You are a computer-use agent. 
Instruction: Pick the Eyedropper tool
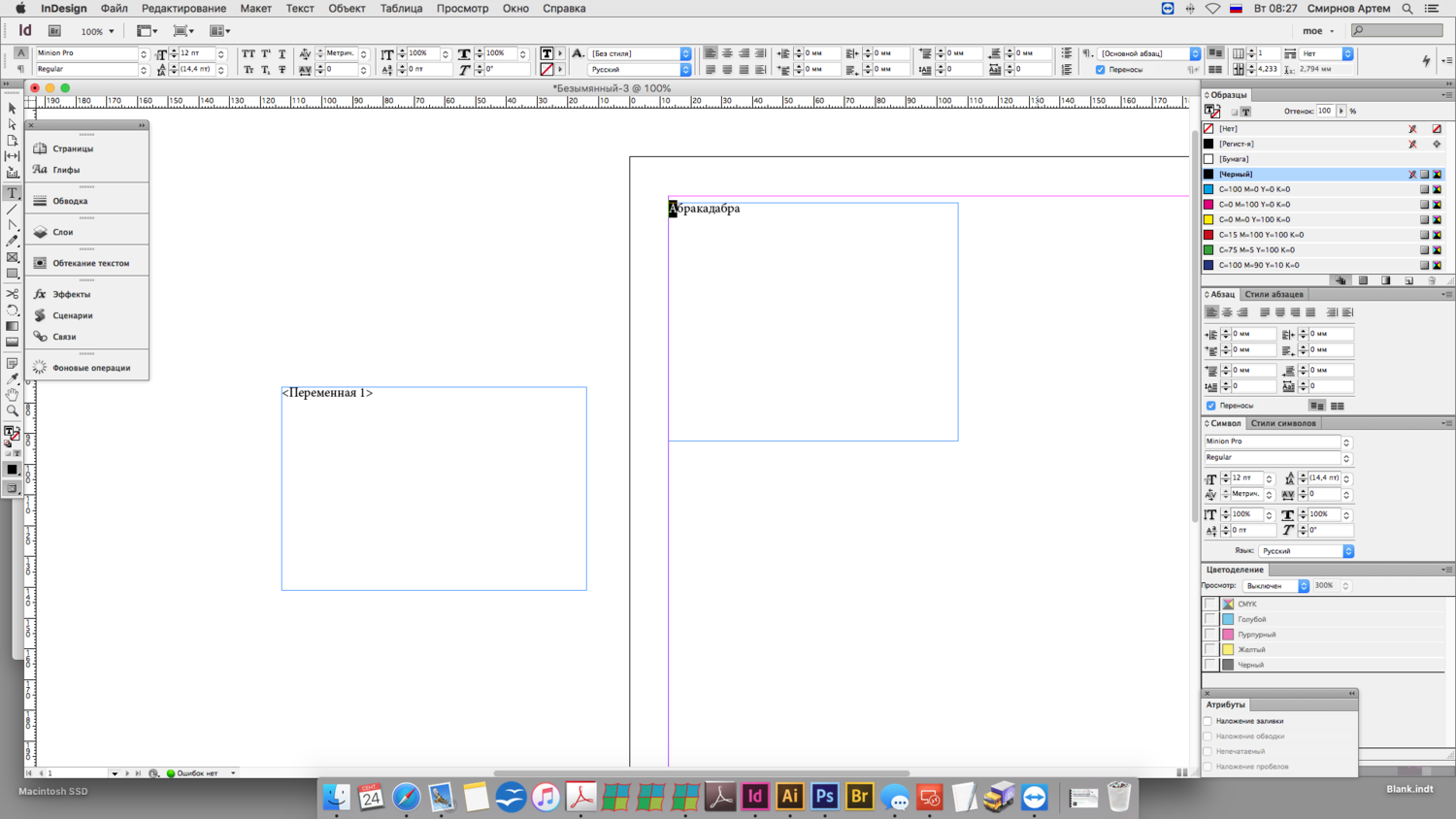(13, 378)
